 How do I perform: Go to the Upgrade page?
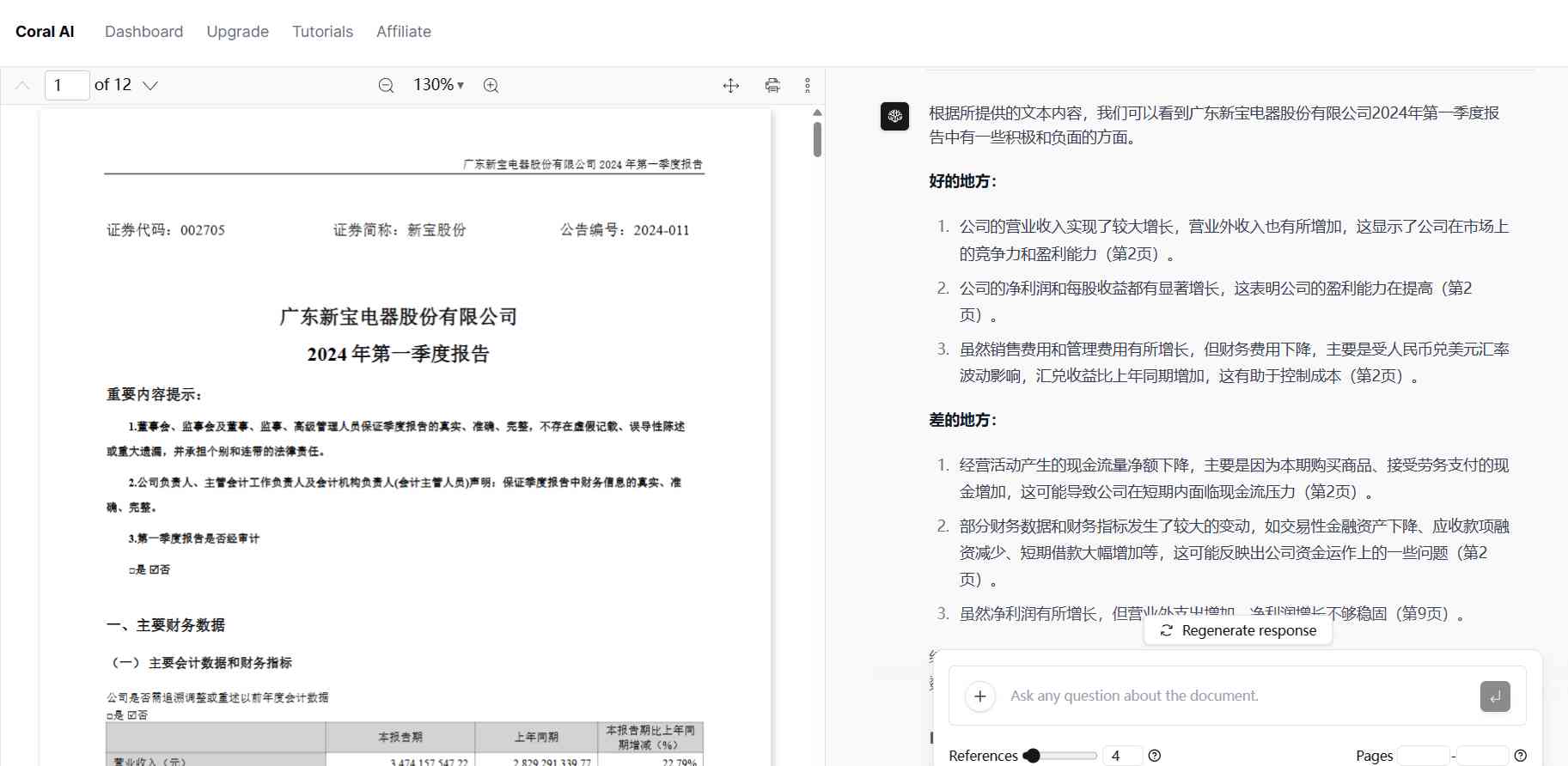(237, 32)
